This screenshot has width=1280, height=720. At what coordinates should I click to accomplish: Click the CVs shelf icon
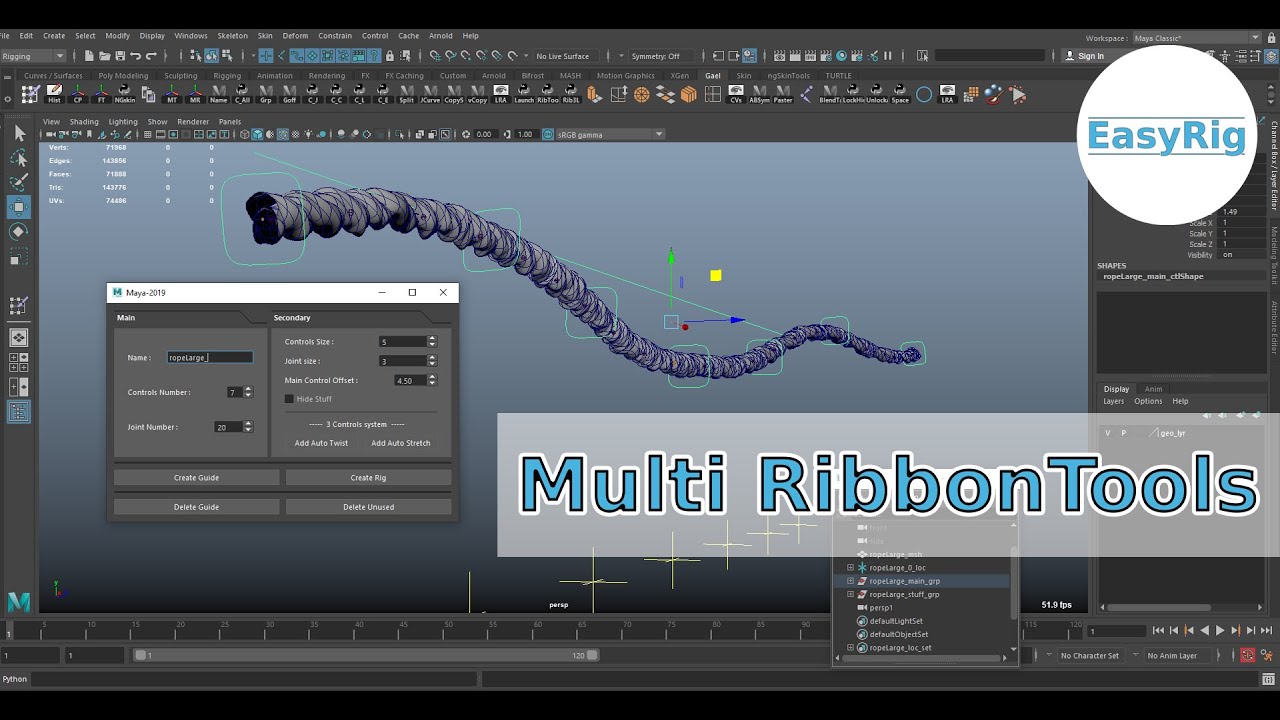(x=736, y=95)
